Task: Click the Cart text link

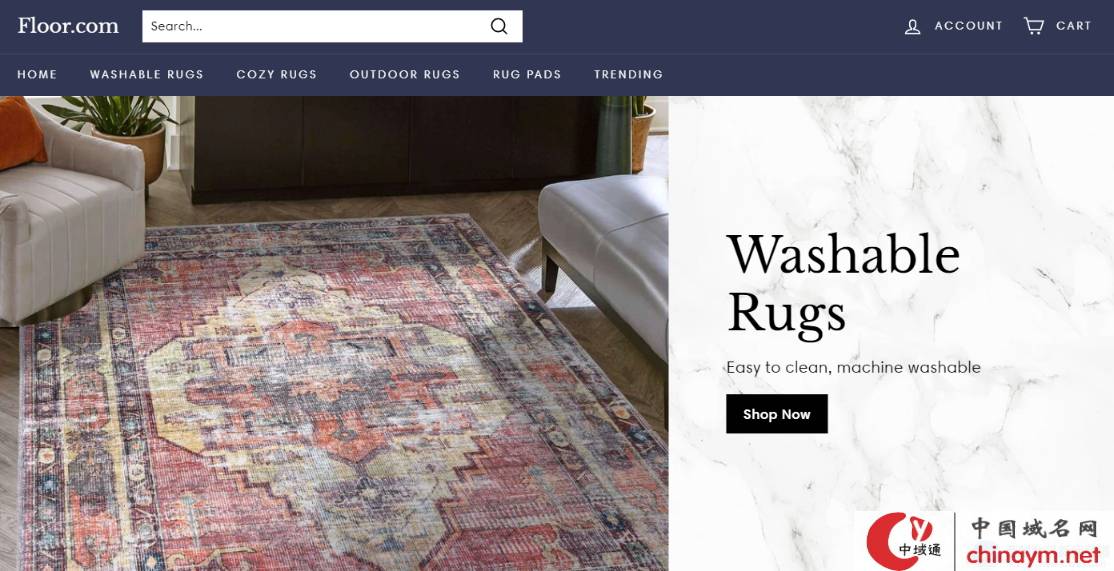Action: tap(1073, 26)
